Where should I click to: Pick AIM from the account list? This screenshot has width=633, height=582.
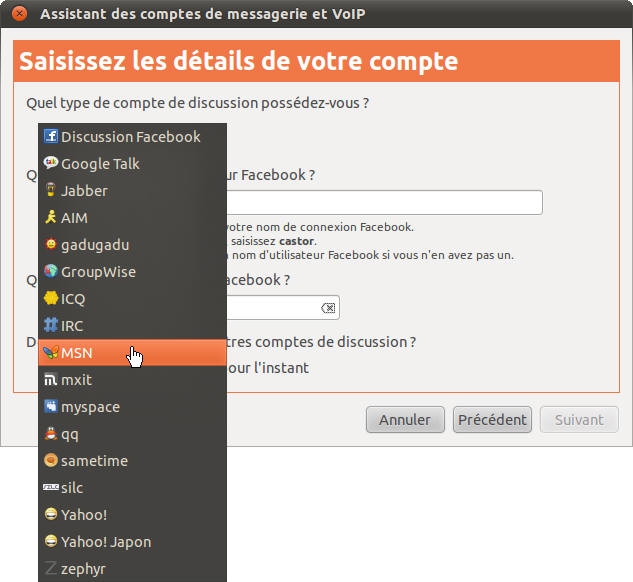pyautogui.click(x=132, y=218)
